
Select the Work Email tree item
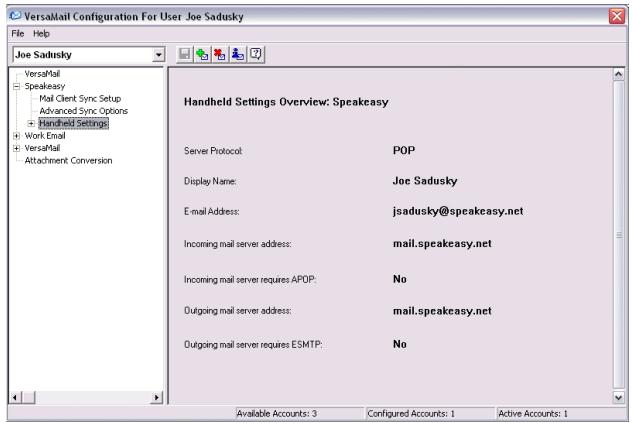pyautogui.click(x=45, y=136)
